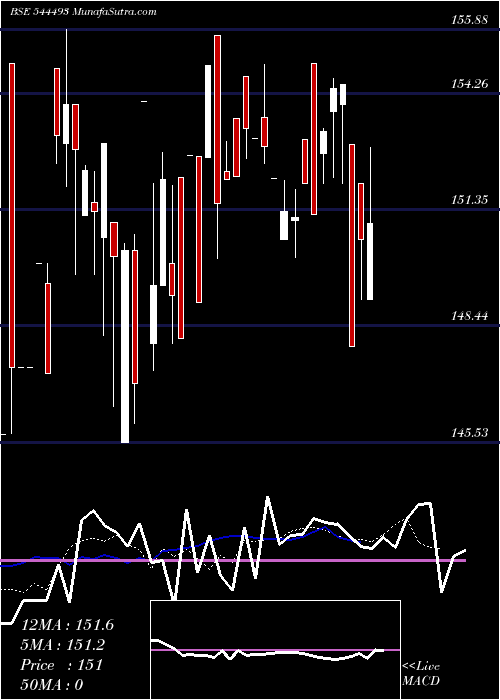Click the BSE 544493 MunafaSutra.com chart title
The height and width of the screenshot is (700, 500).
[x=83, y=12]
